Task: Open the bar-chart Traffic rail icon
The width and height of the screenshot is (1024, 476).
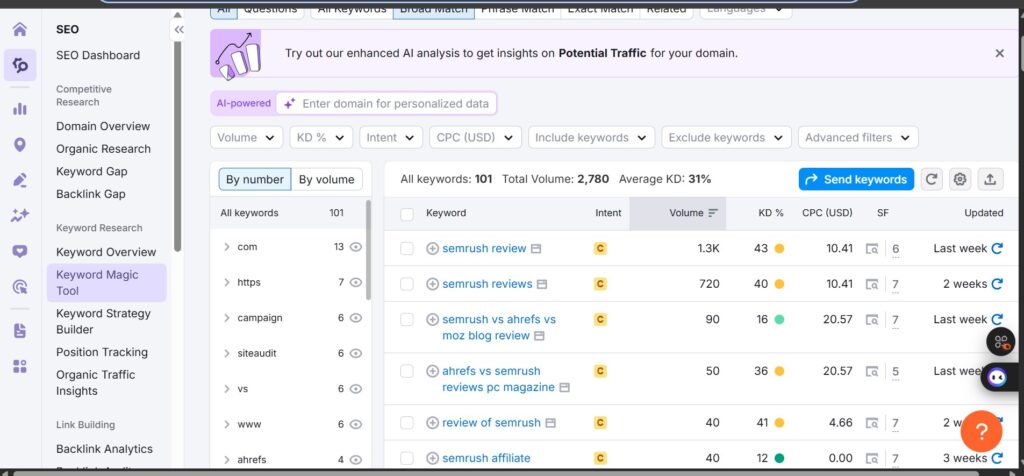Action: (x=20, y=109)
